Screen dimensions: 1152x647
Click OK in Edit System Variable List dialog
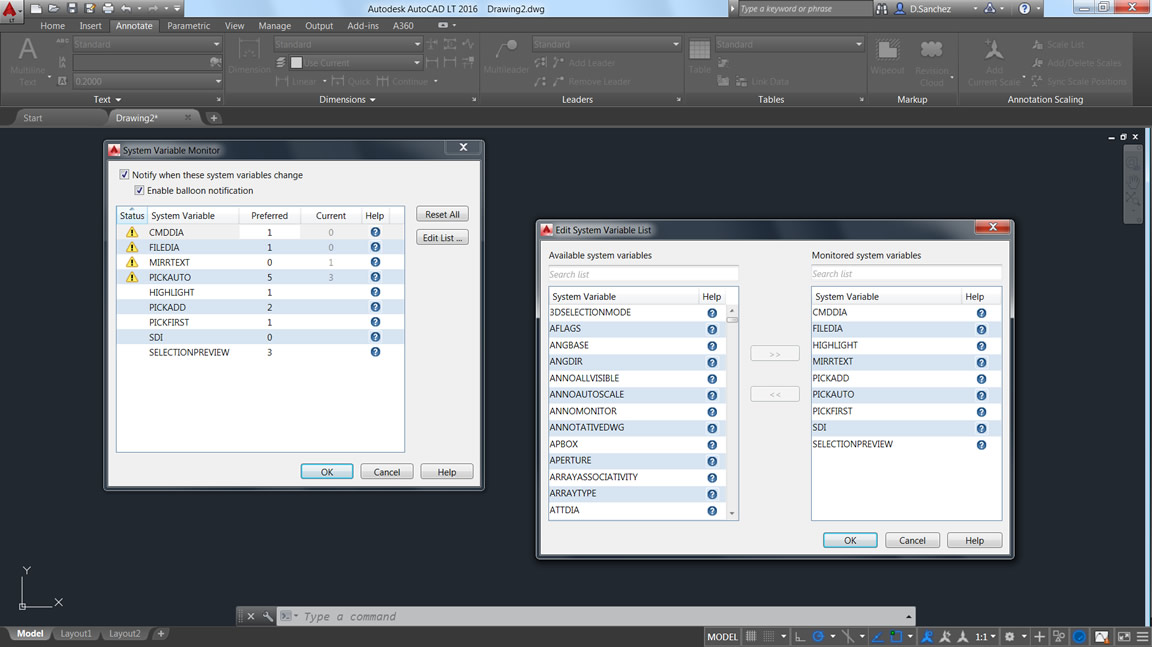click(x=849, y=540)
